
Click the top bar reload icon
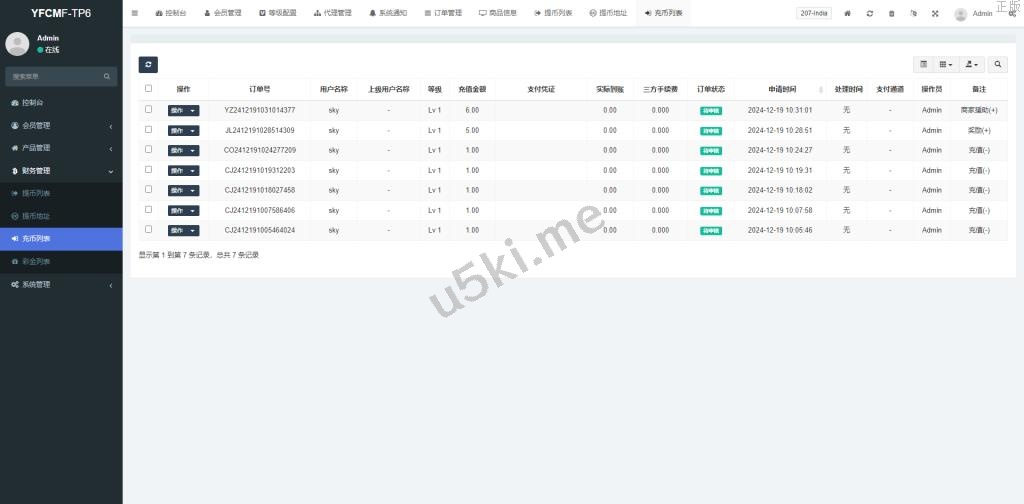(870, 13)
